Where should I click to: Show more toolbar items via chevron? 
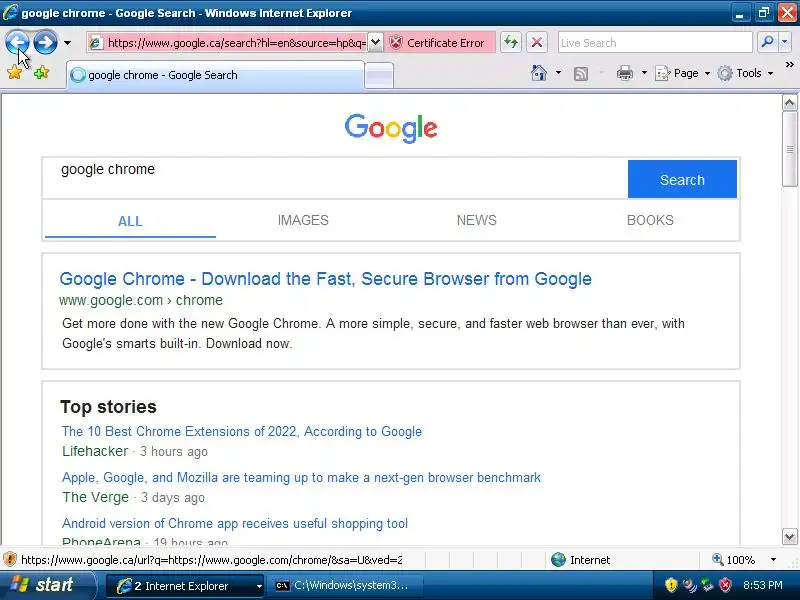click(x=789, y=65)
